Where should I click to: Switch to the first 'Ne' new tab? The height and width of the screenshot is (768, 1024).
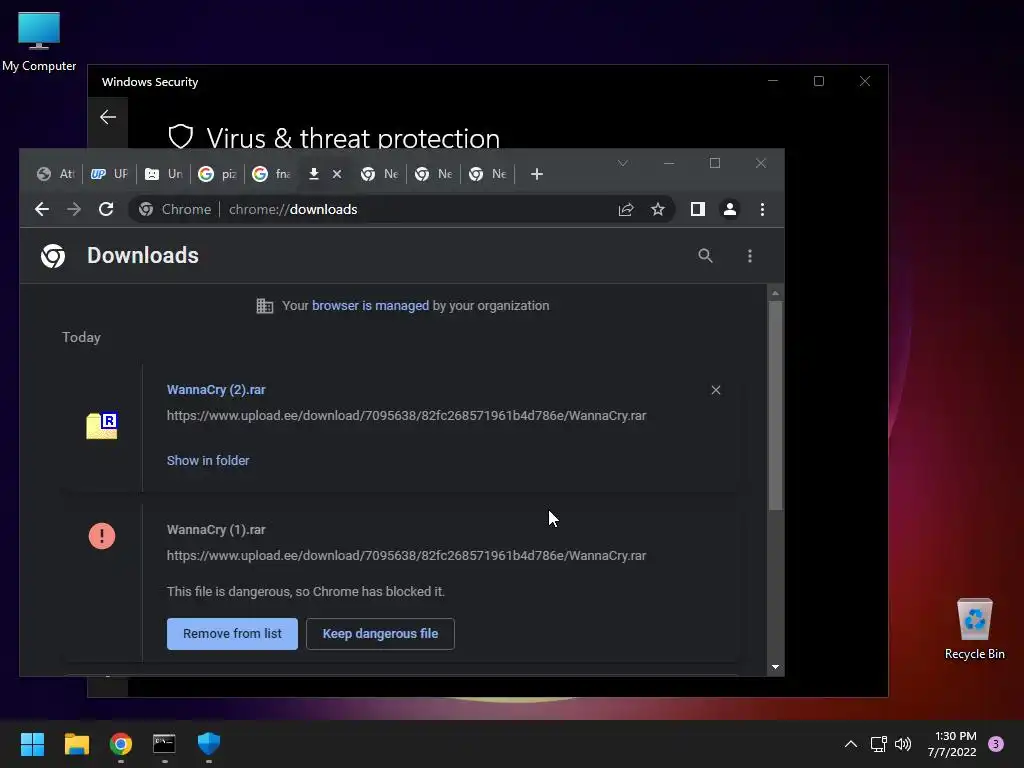(379, 174)
